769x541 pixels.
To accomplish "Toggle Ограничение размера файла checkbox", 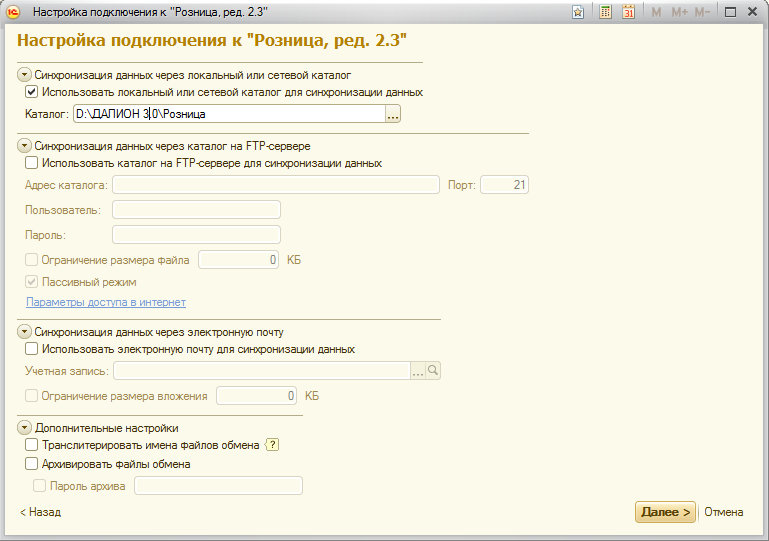I will tap(31, 259).
